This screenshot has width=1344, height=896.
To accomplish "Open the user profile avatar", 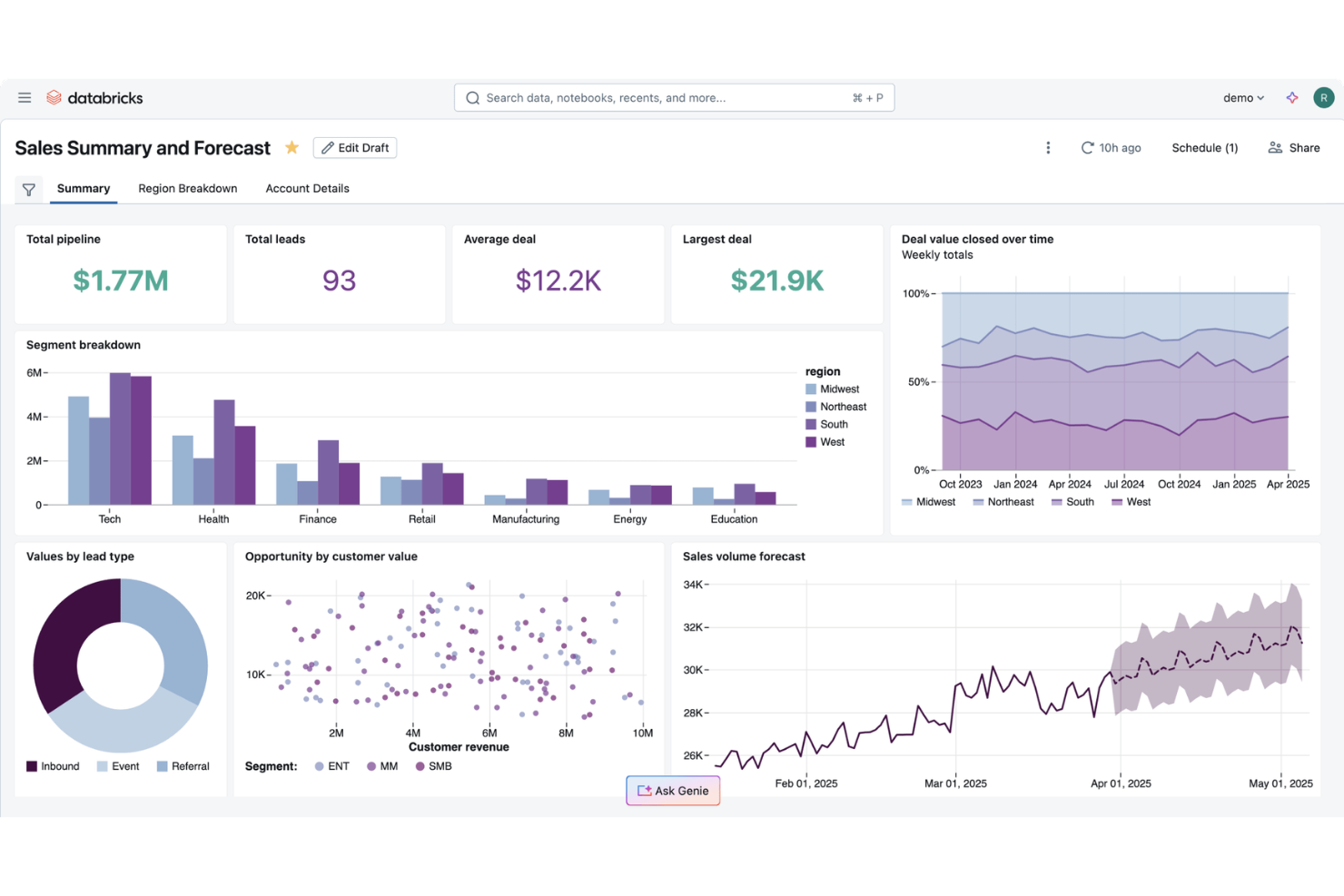I will click(1323, 97).
